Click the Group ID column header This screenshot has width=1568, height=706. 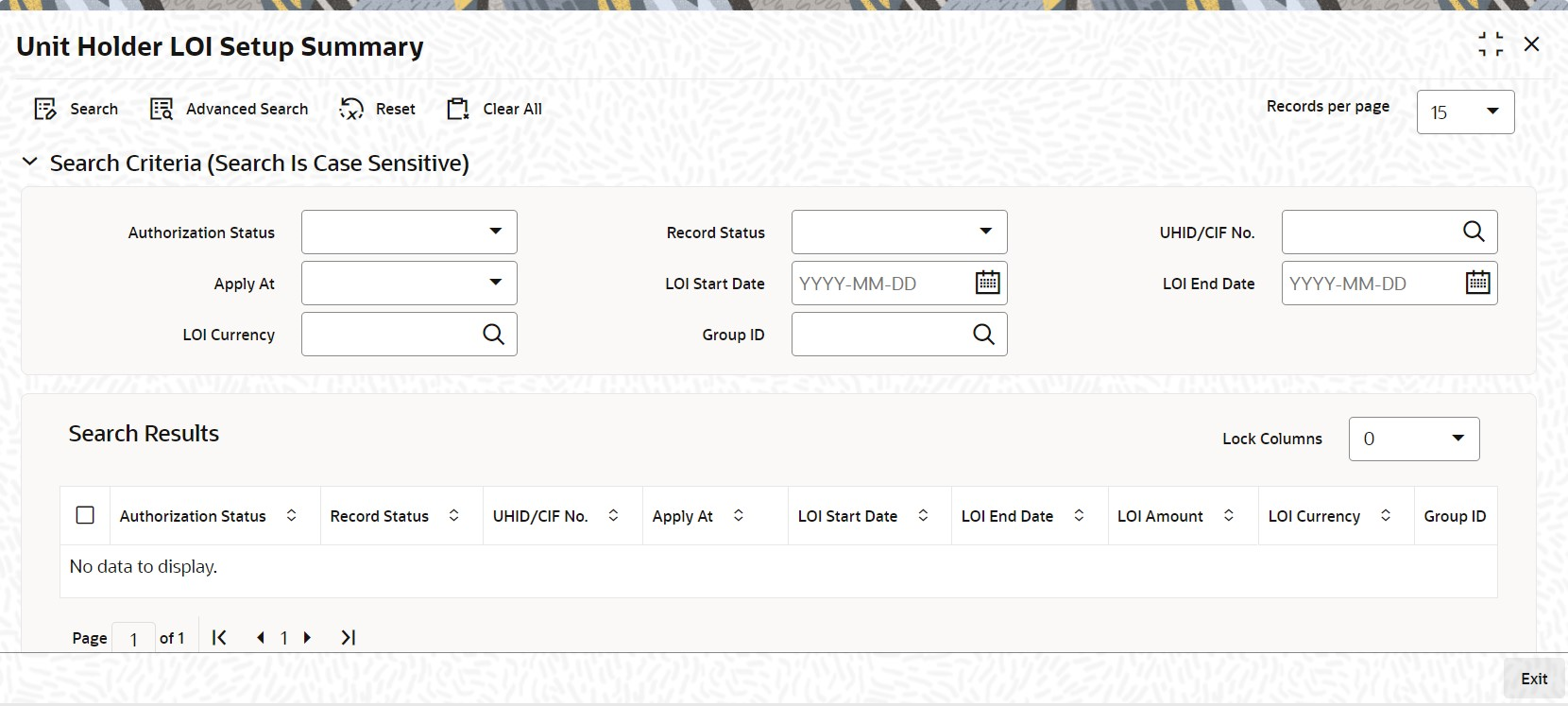[1455, 516]
